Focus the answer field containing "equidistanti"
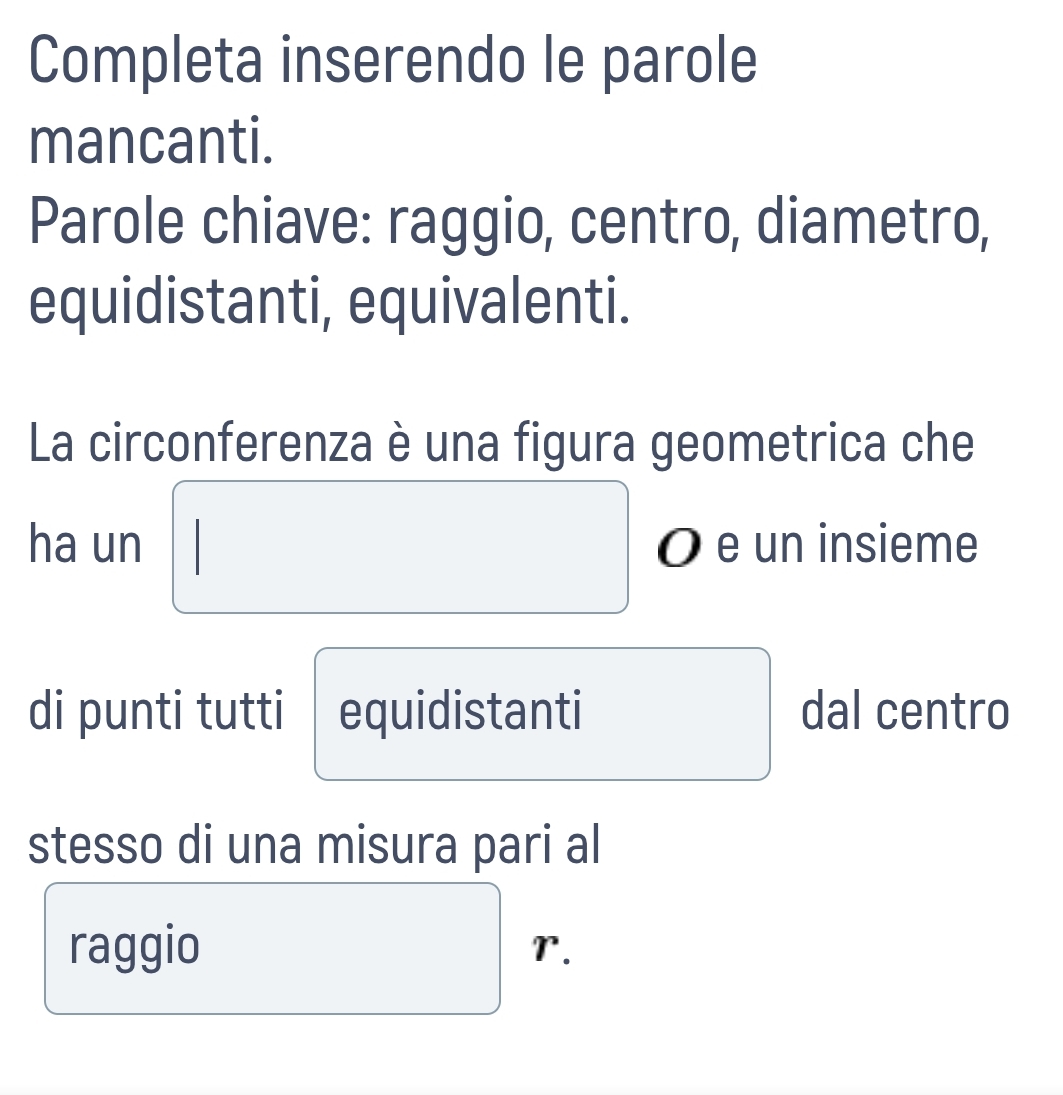Image resolution: width=1063 pixels, height=1095 pixels. coord(542,713)
